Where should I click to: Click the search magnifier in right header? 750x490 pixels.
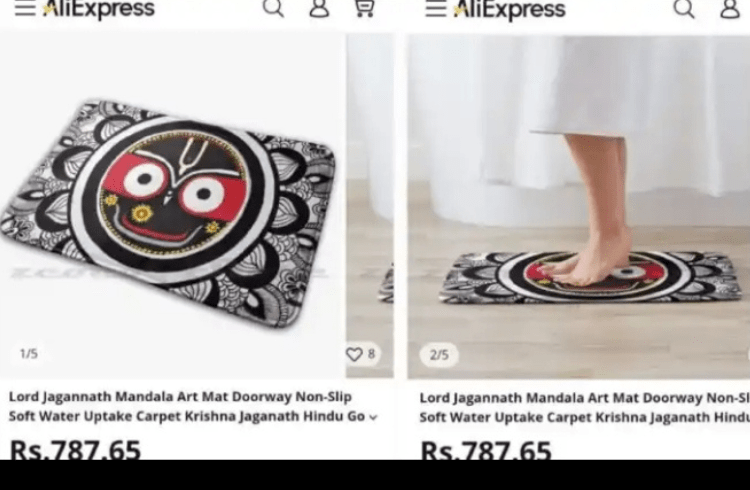(x=684, y=9)
